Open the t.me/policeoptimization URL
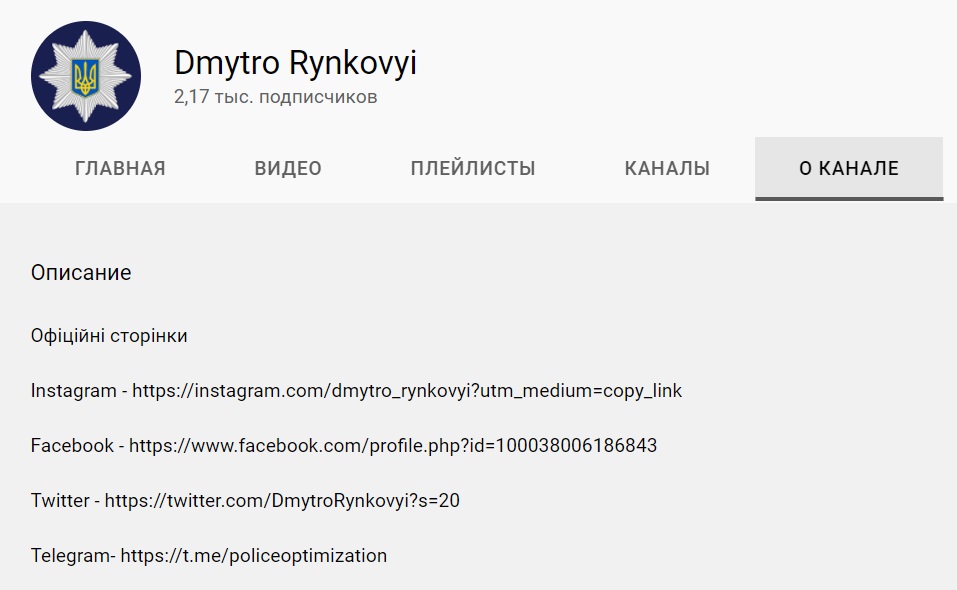This screenshot has height=590, width=957. 254,556
